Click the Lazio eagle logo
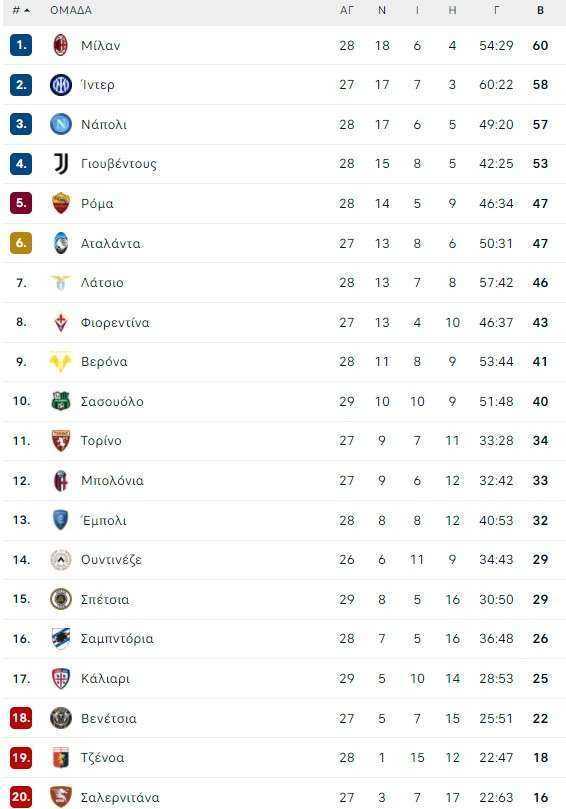The height and width of the screenshot is (809, 566). coord(61,282)
